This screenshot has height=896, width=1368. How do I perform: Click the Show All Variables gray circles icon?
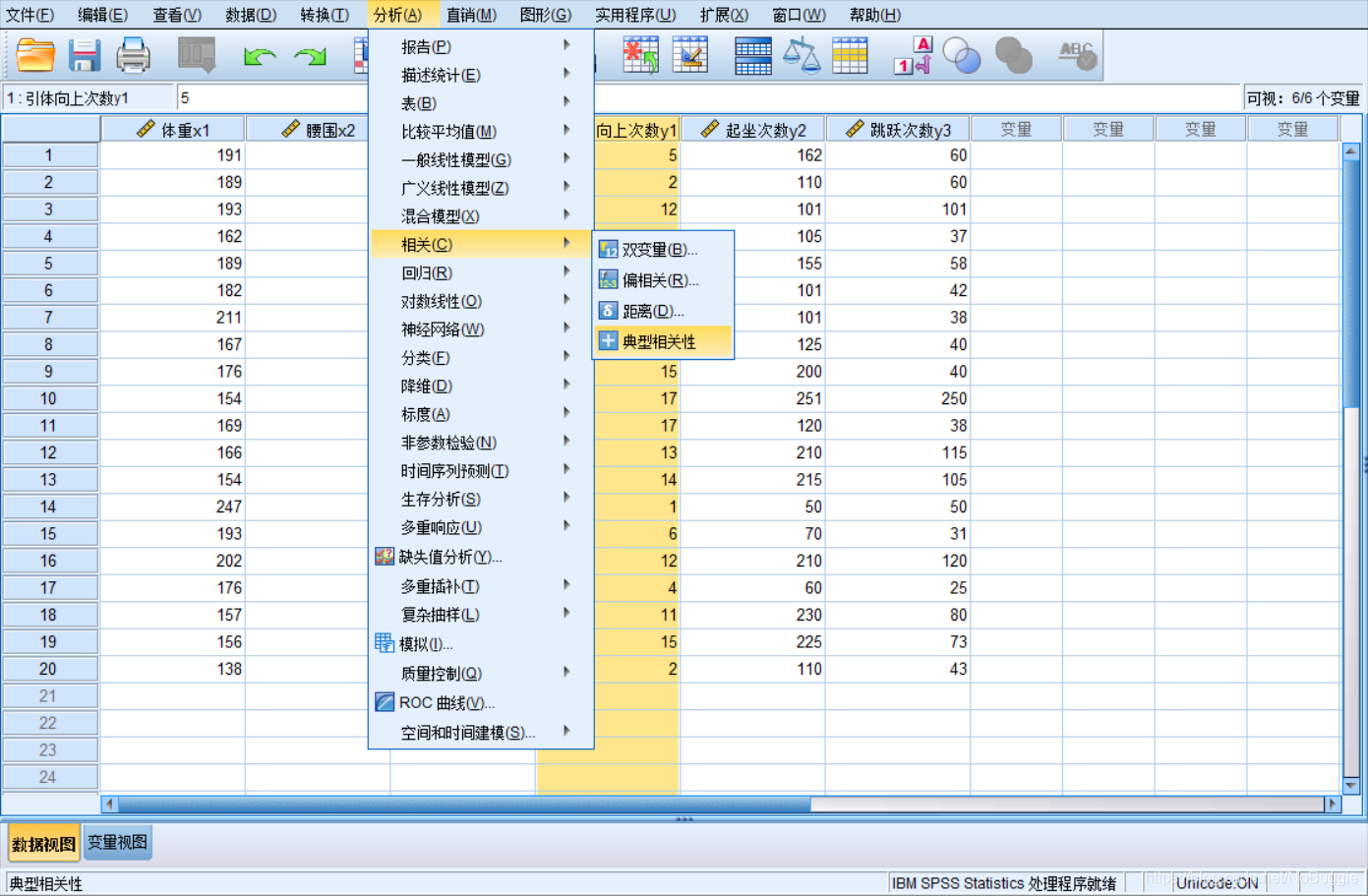(1013, 56)
